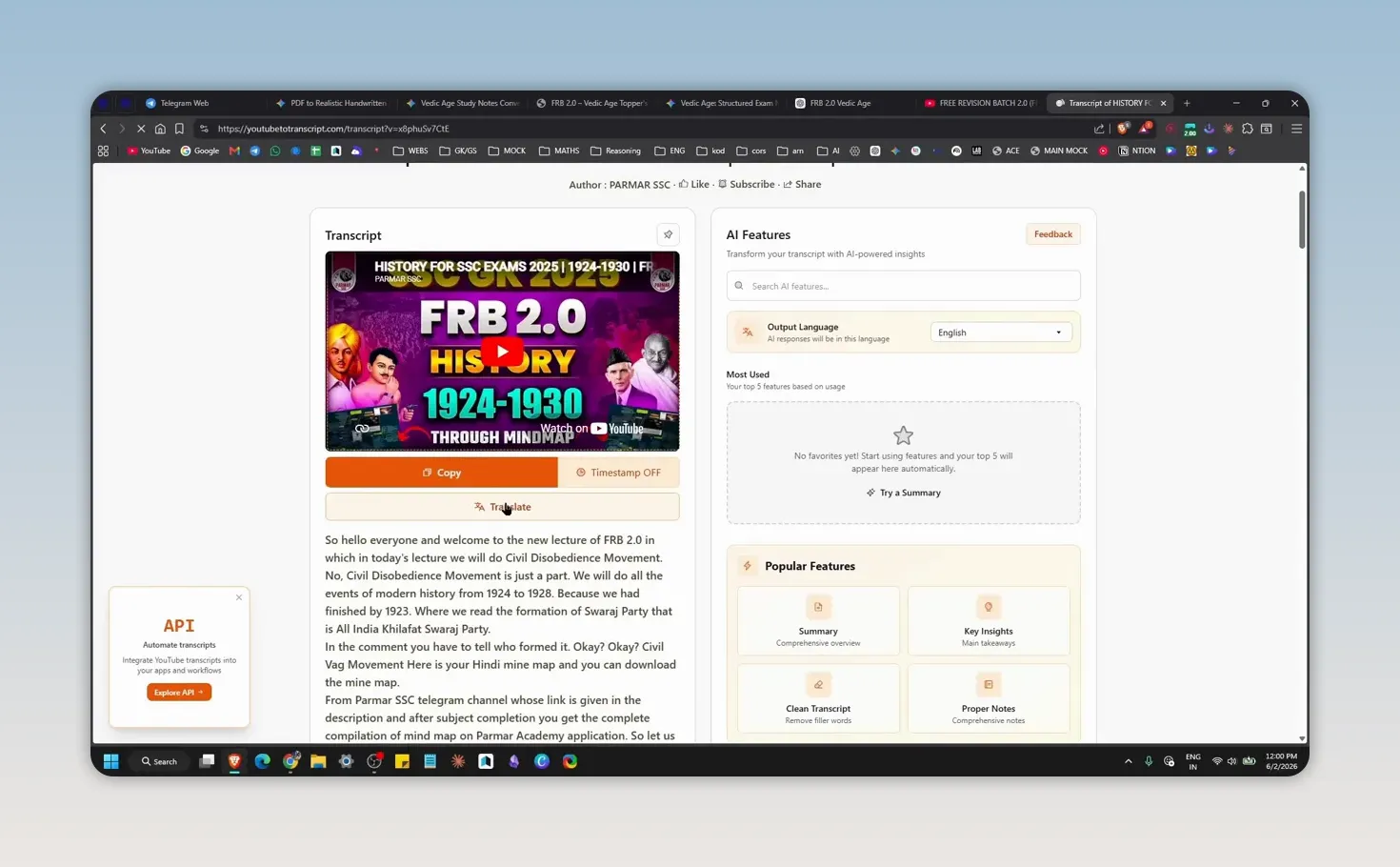Click the Translate button
This screenshot has width=1400, height=867.
coord(502,507)
